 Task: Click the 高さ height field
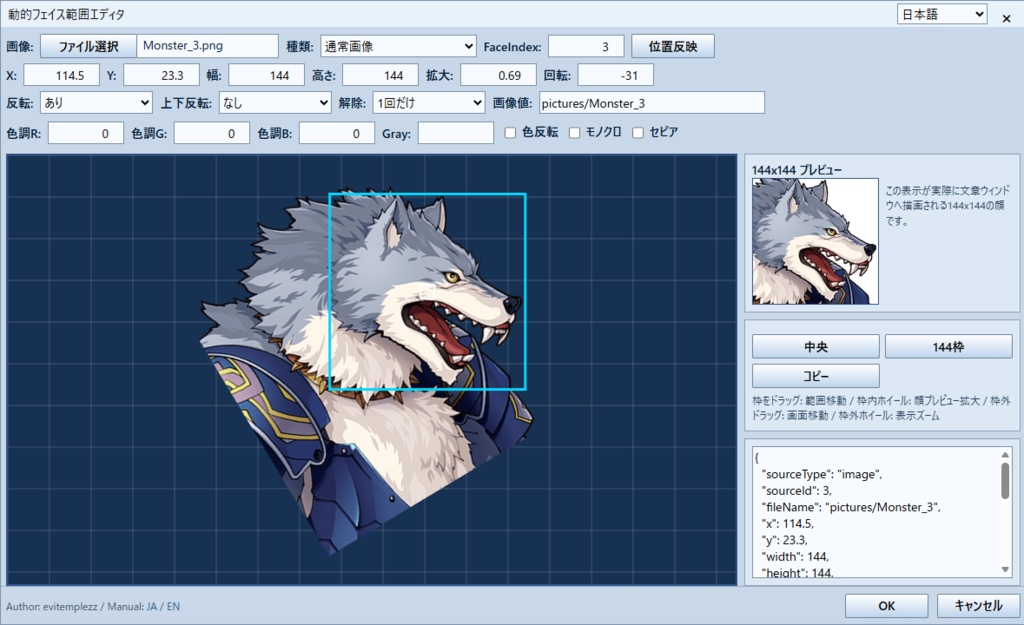(381, 75)
